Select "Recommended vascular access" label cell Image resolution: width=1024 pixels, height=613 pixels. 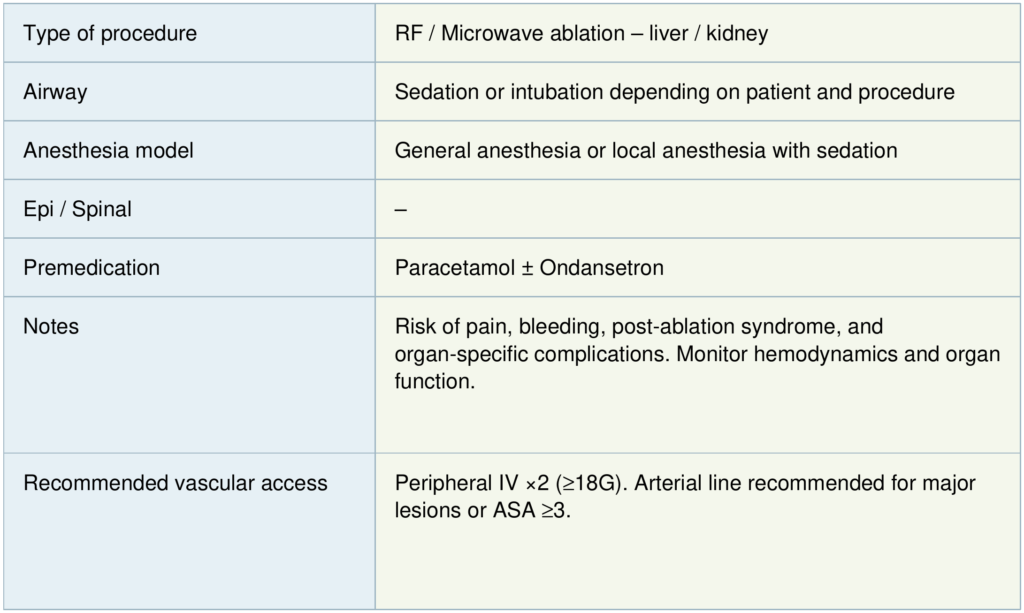175,484
